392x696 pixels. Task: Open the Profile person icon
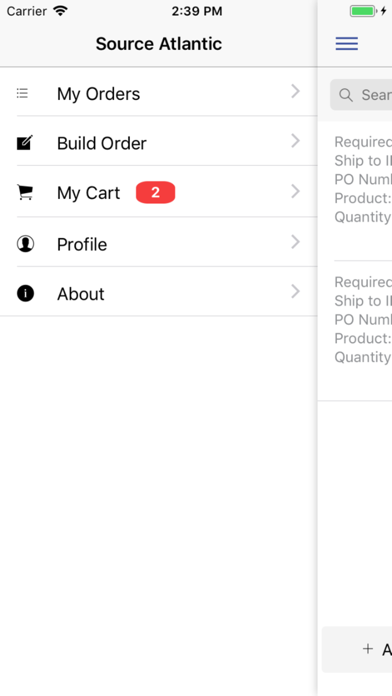pyautogui.click(x=25, y=244)
